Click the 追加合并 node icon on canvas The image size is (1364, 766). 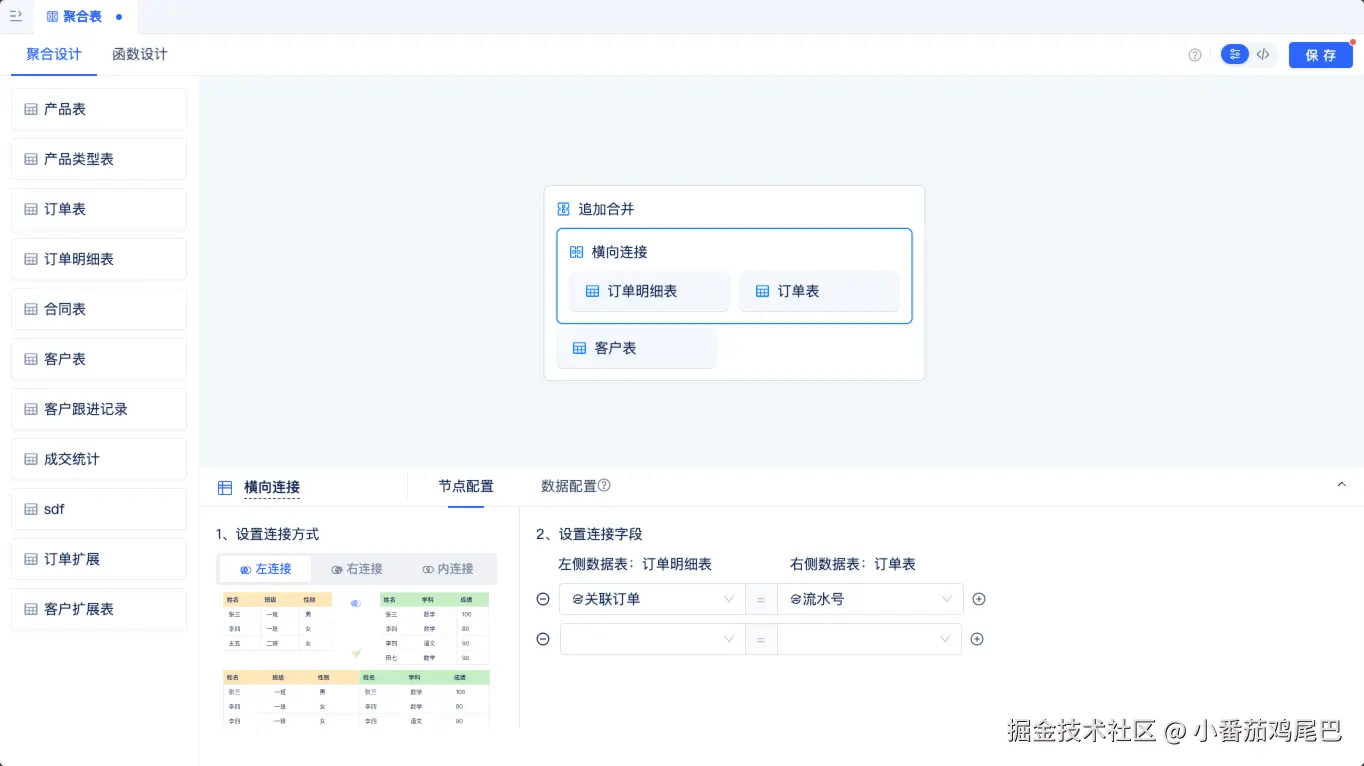click(x=563, y=209)
